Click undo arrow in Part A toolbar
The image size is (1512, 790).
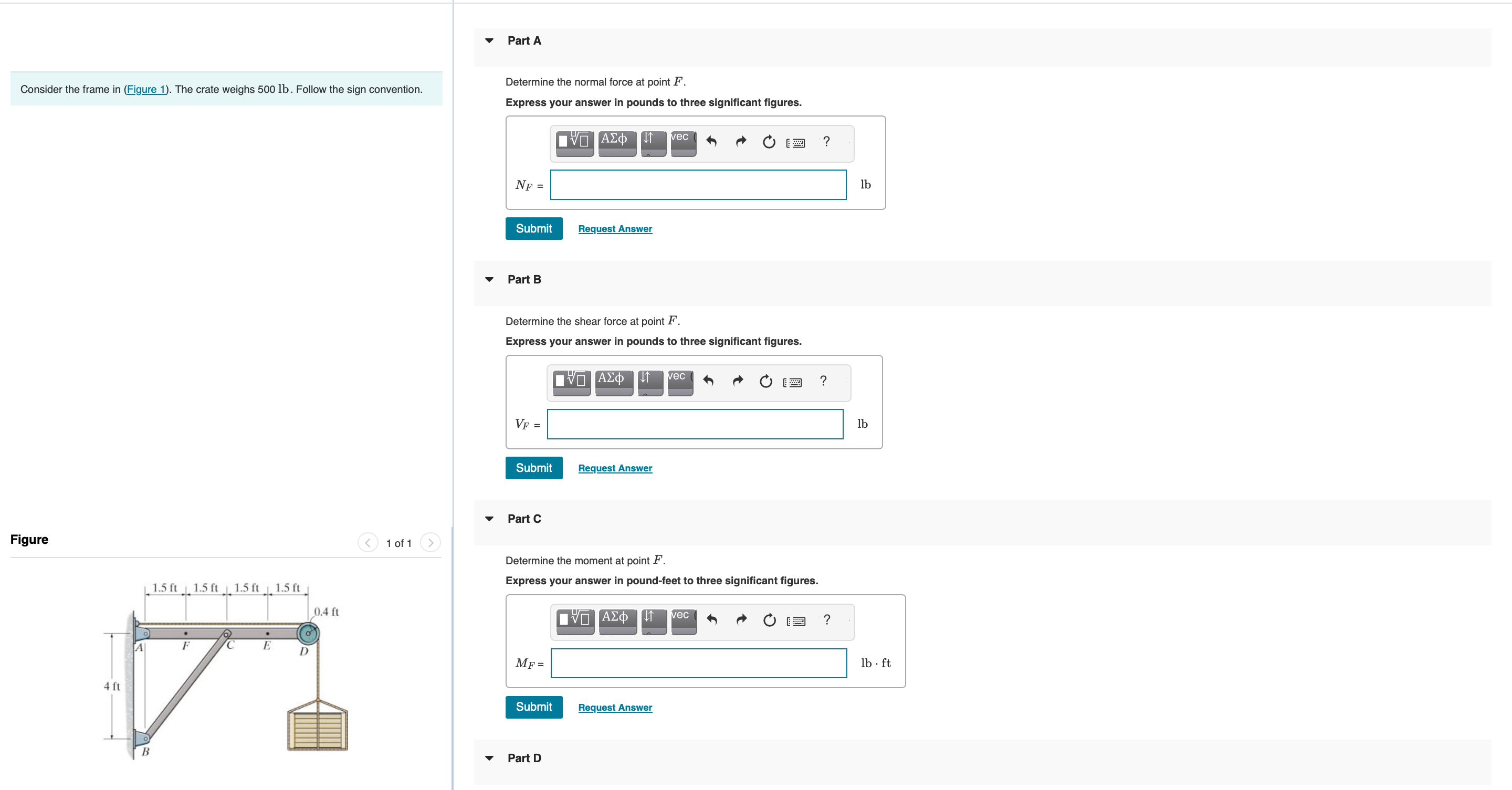[x=711, y=141]
